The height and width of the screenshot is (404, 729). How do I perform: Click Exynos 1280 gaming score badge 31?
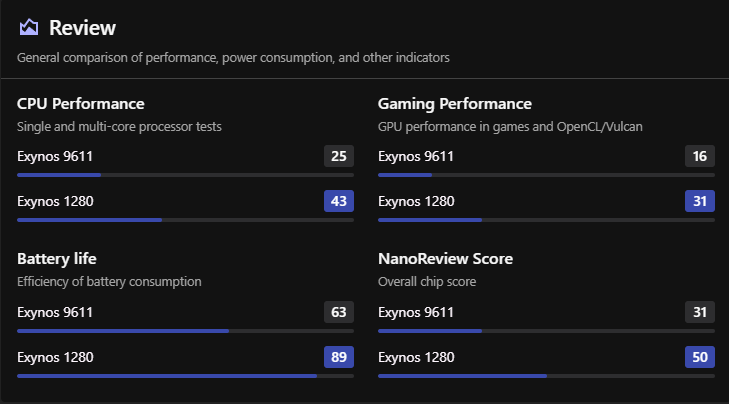tap(700, 202)
